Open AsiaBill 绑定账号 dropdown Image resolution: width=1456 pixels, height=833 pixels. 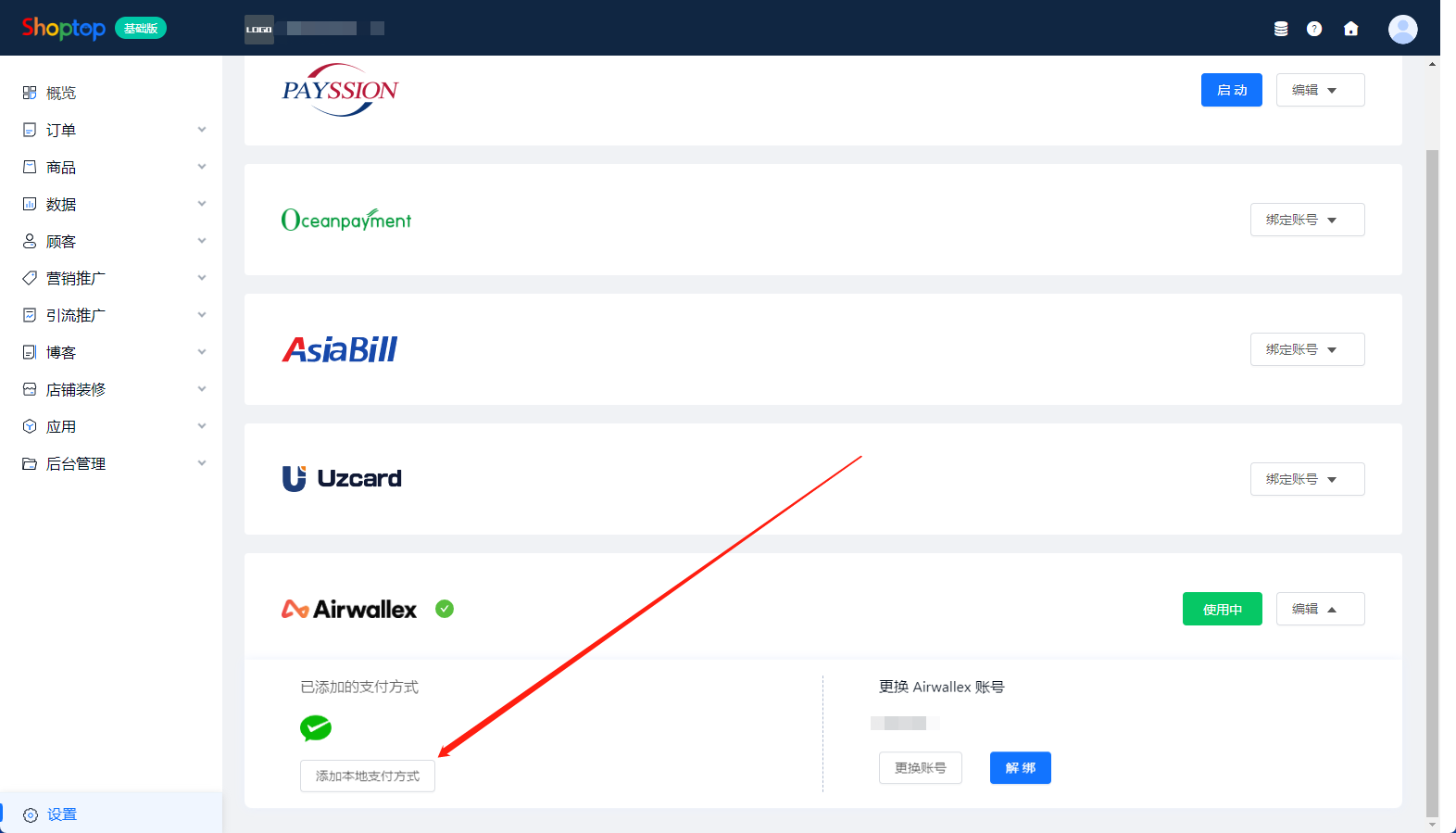(1307, 349)
